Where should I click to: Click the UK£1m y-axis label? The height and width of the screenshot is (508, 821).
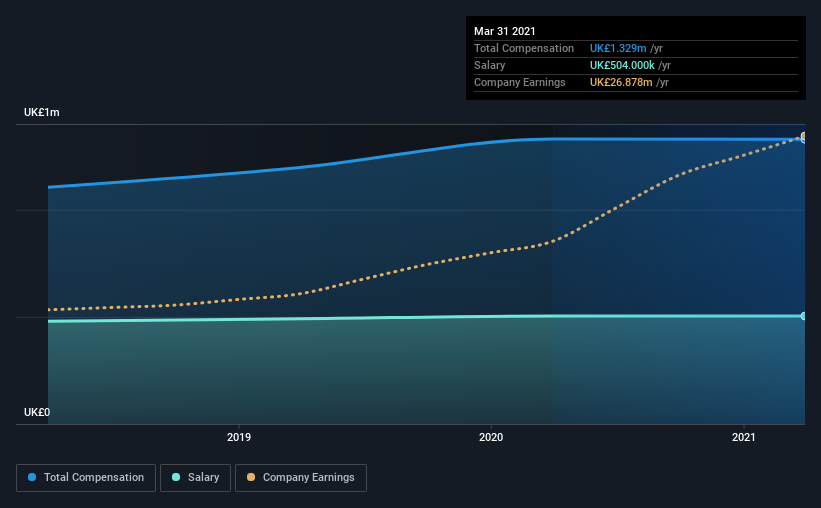click(x=42, y=113)
